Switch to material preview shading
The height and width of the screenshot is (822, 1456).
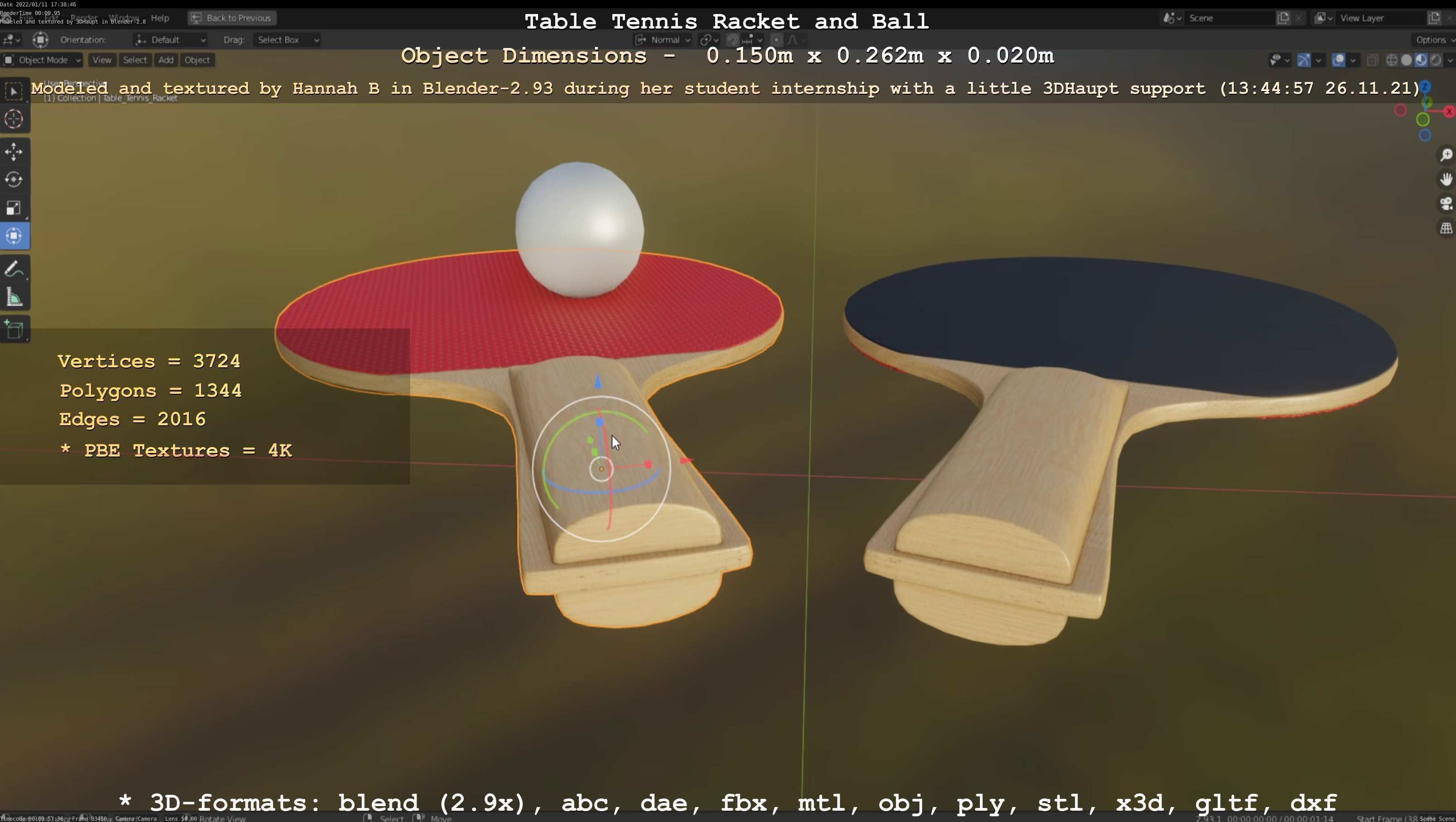[1421, 60]
